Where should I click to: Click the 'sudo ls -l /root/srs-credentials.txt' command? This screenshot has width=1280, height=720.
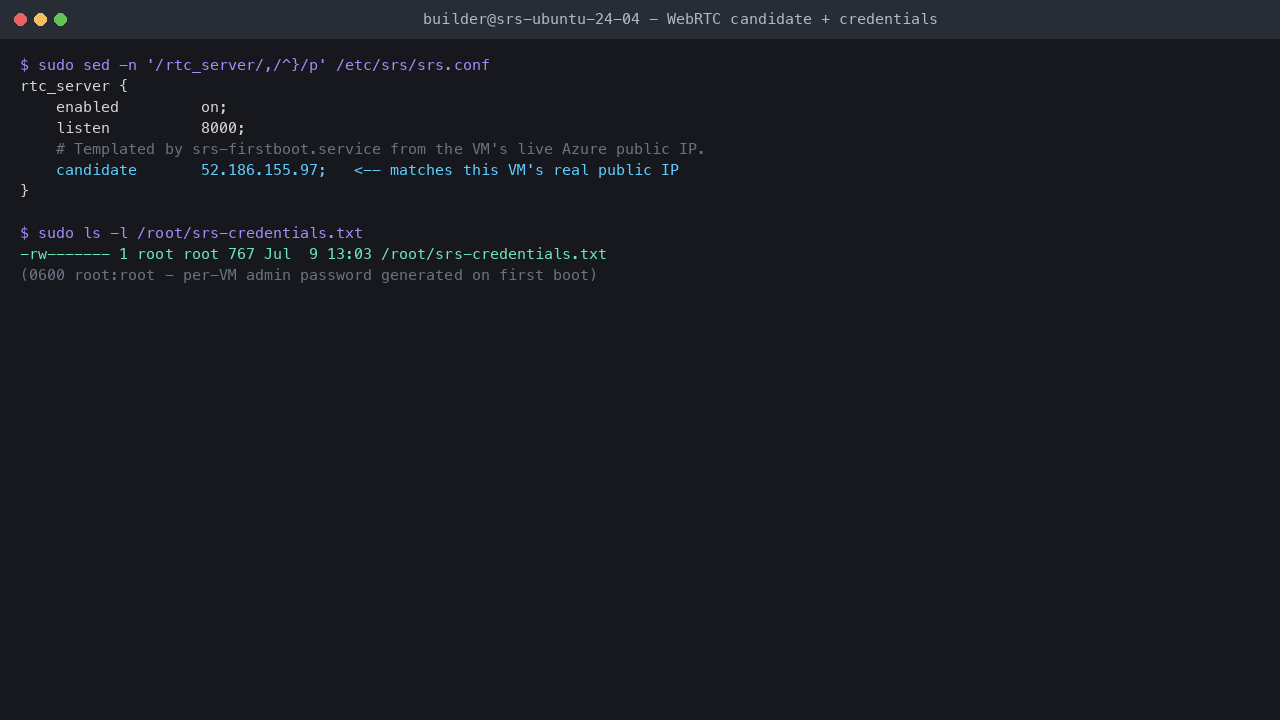click(x=191, y=233)
